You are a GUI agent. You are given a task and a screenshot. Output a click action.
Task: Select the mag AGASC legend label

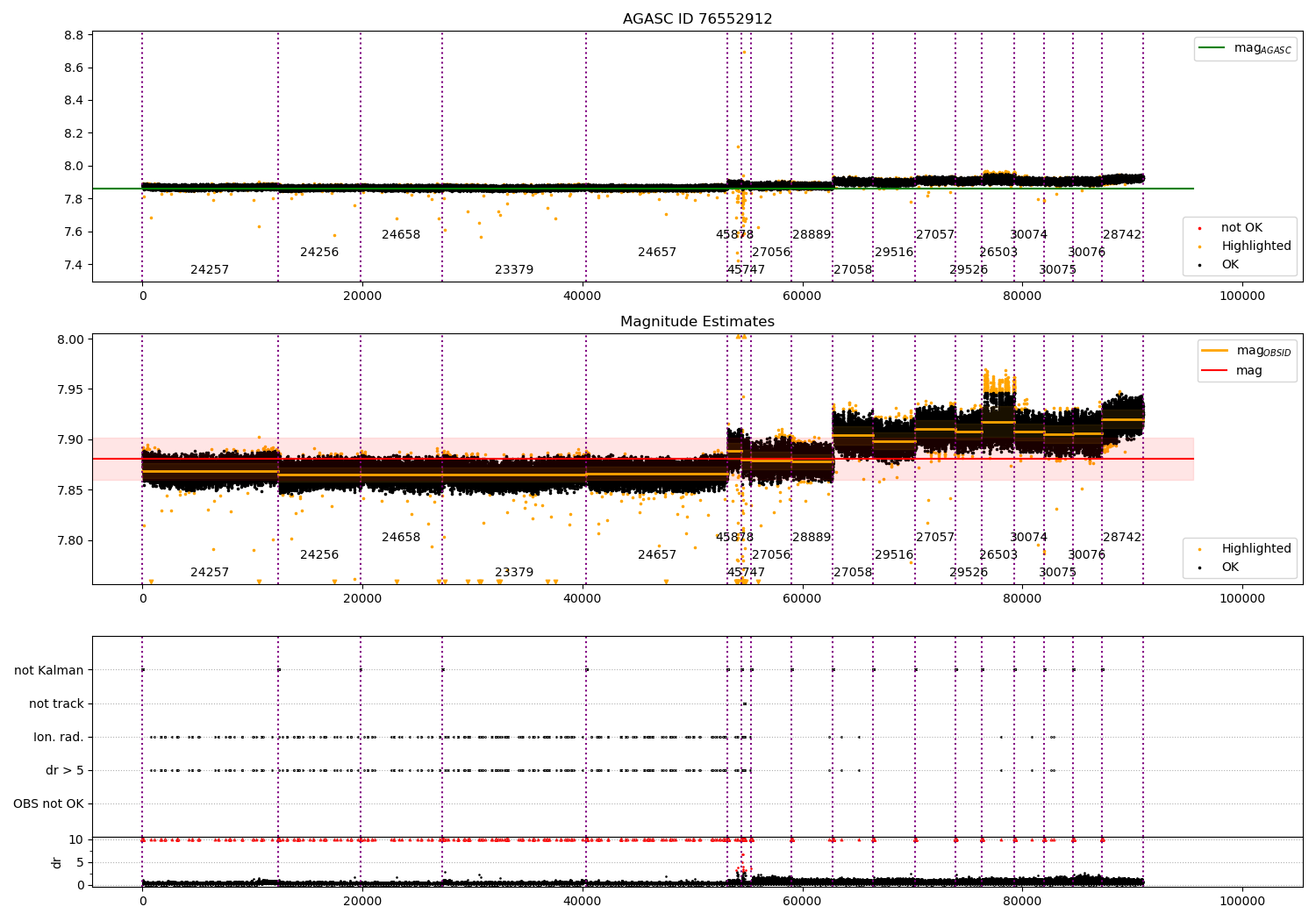pyautogui.click(x=1262, y=48)
